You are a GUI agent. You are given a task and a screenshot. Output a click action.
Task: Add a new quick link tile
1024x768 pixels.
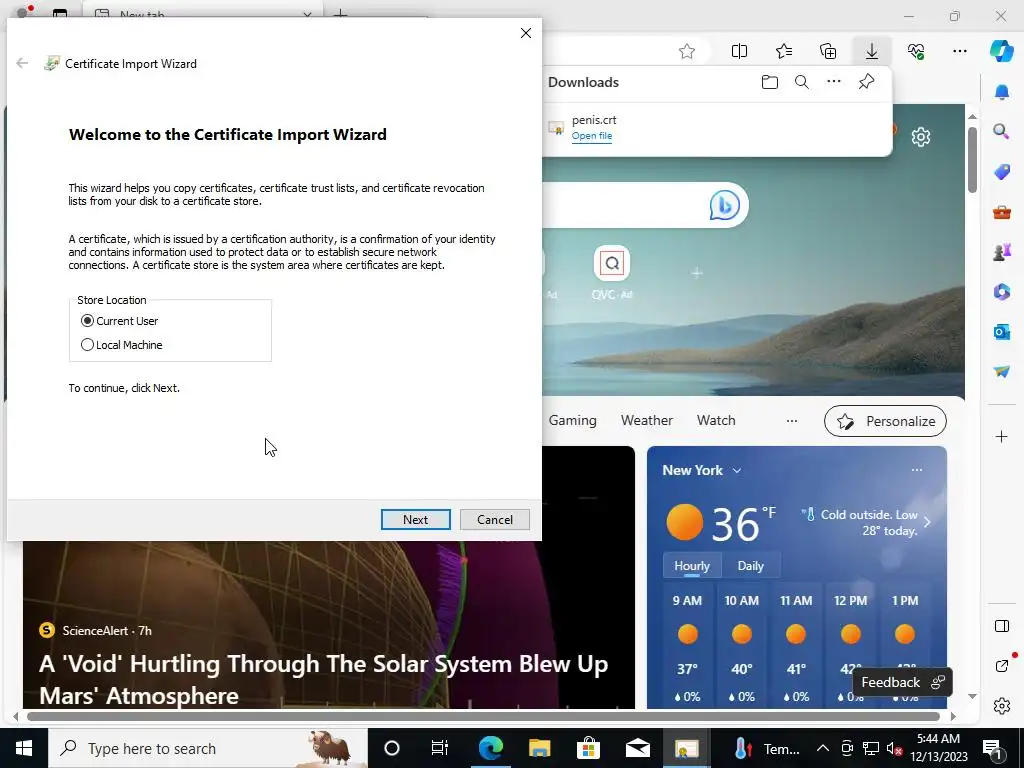pyautogui.click(x=697, y=272)
